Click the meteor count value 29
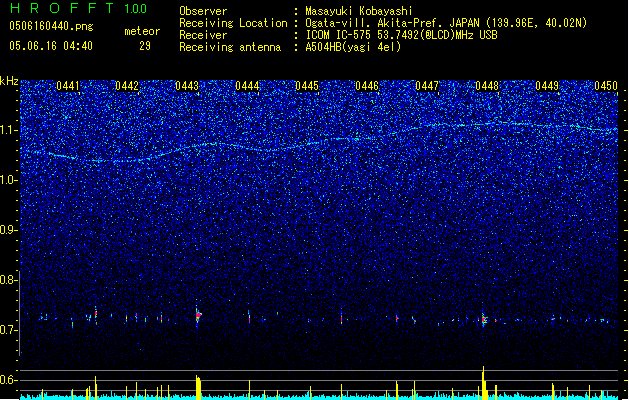 pyautogui.click(x=145, y=46)
